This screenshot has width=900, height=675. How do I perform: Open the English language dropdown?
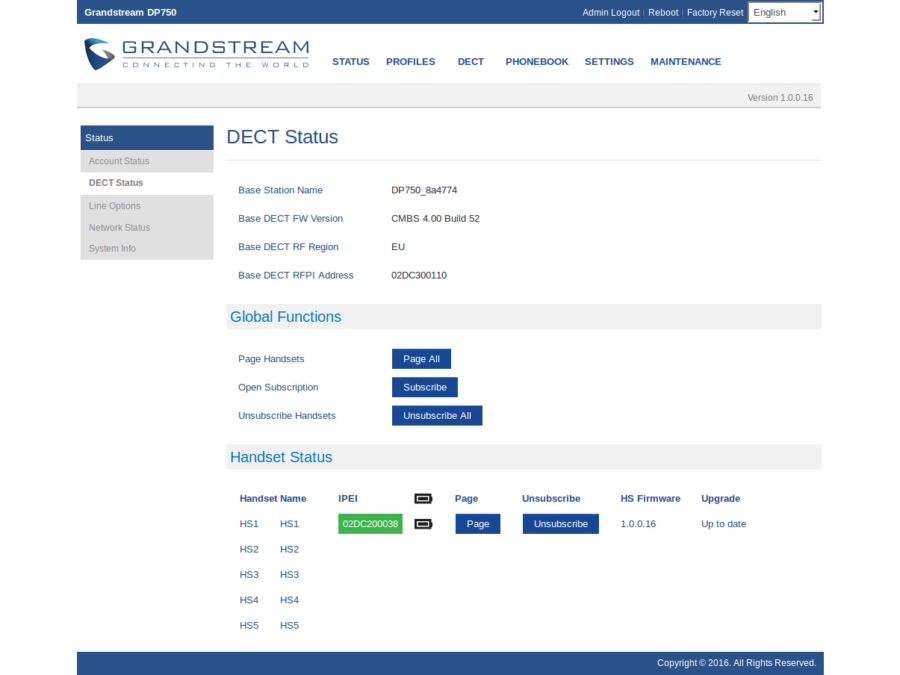tap(785, 12)
